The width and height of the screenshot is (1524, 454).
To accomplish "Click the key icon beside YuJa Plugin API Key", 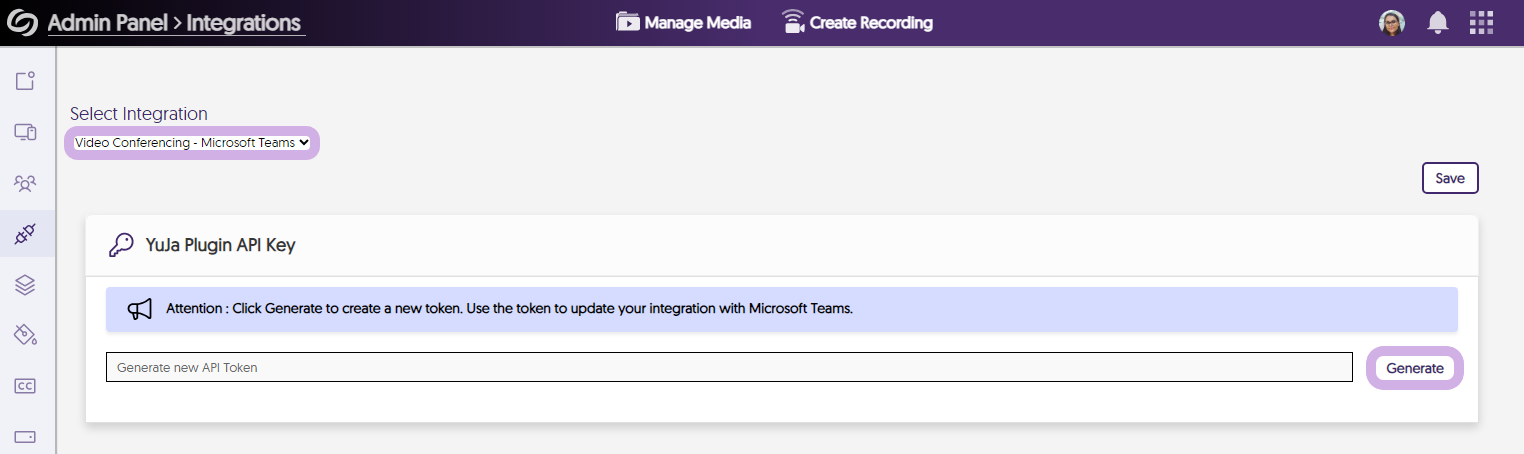I will (121, 246).
